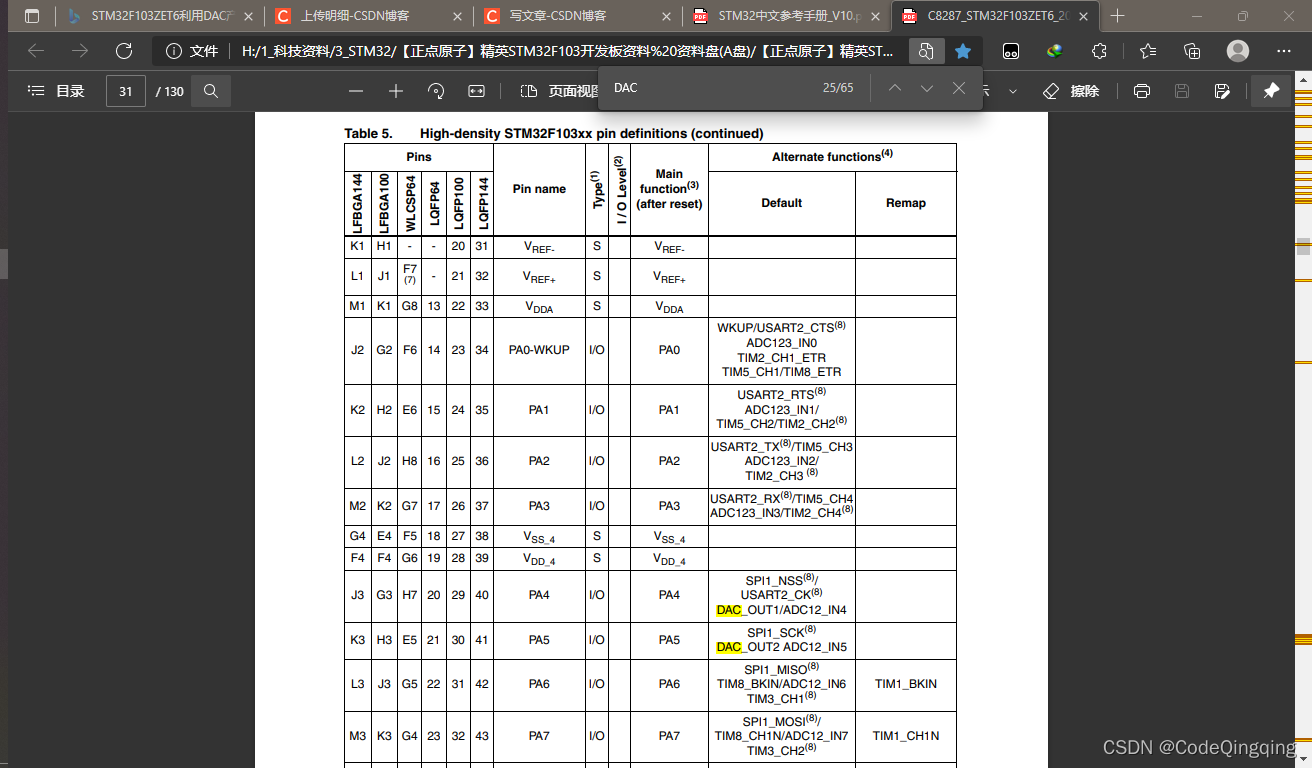Click the / 130 total pages label

(170, 91)
